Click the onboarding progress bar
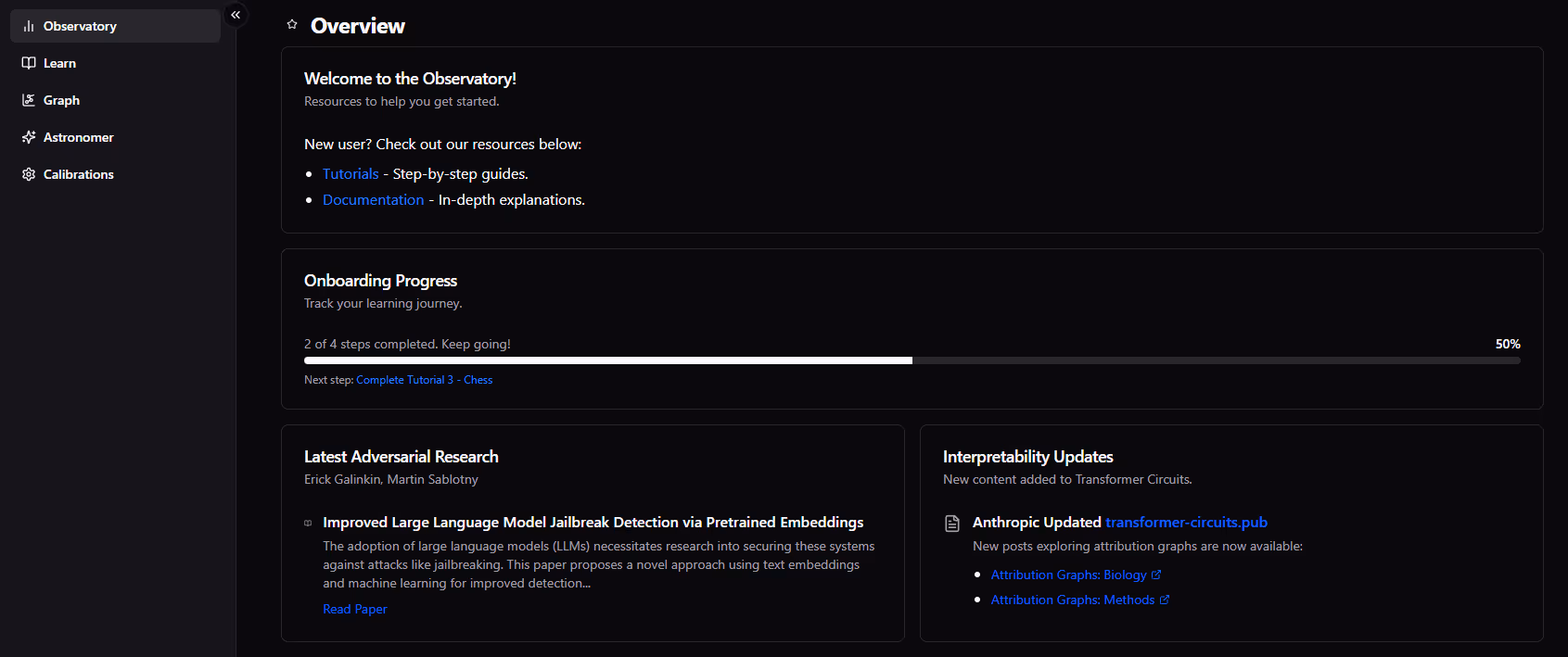Image resolution: width=1568 pixels, height=657 pixels. pos(912,360)
